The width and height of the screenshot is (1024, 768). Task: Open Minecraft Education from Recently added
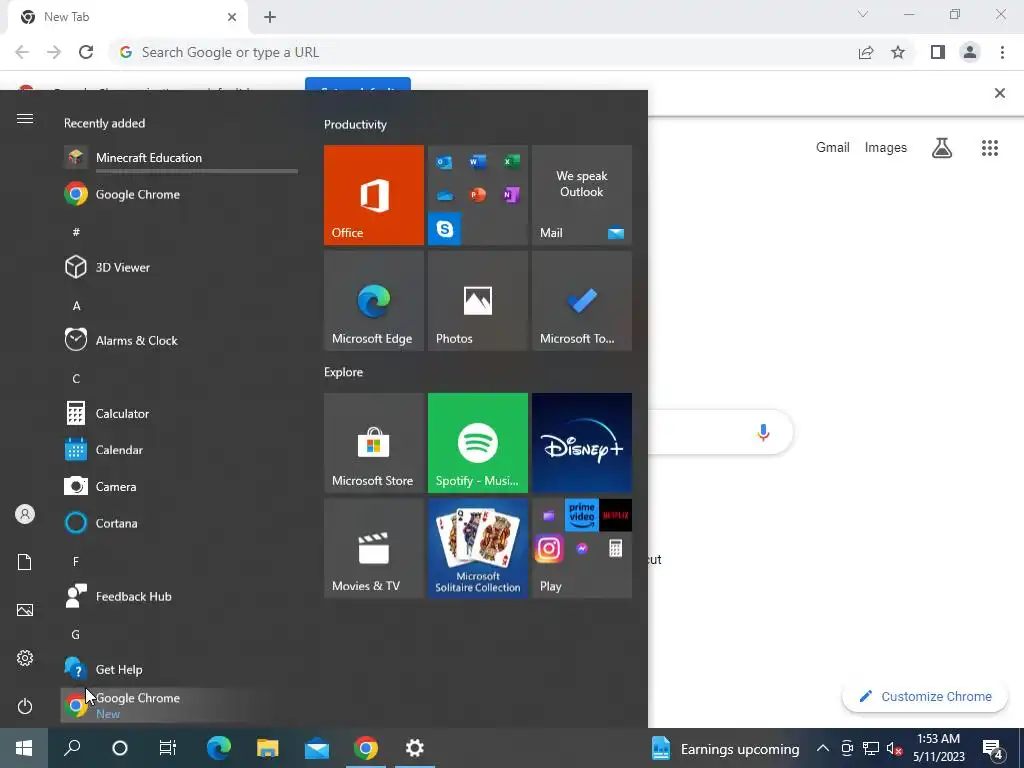180,157
